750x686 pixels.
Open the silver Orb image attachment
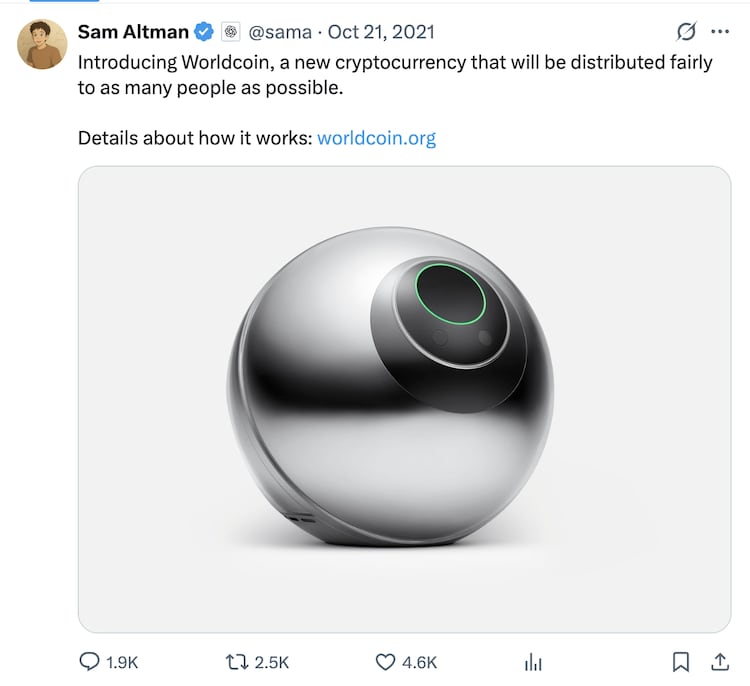click(404, 398)
